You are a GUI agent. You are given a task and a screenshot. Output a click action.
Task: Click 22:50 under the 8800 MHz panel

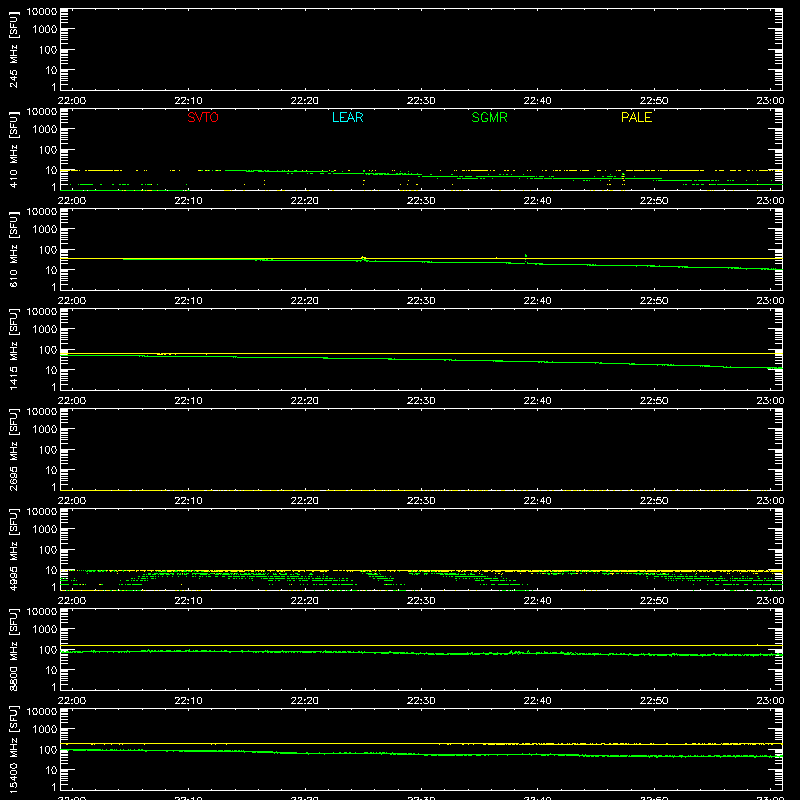click(x=654, y=701)
